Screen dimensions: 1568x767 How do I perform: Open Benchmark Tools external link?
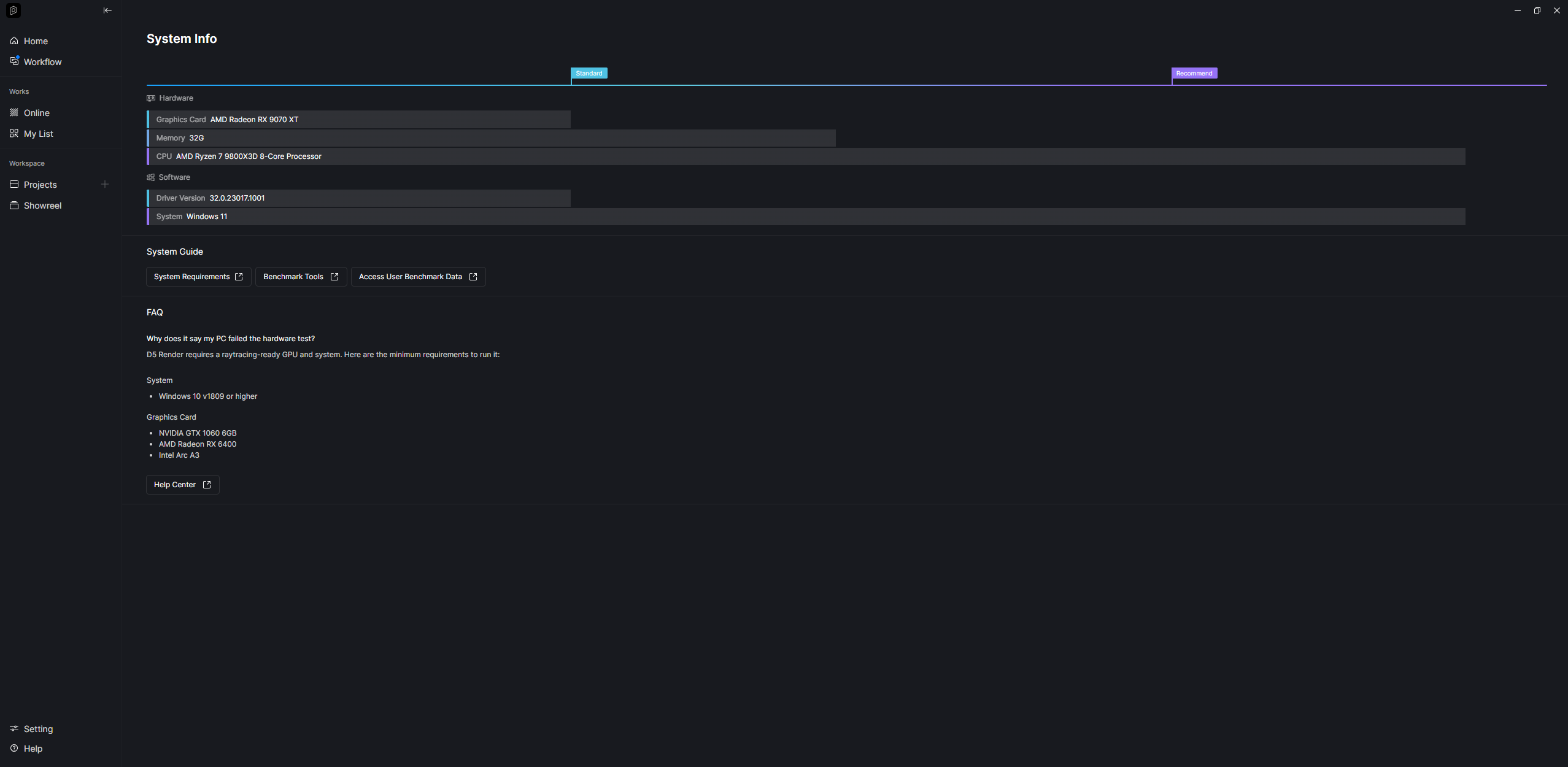coord(301,277)
